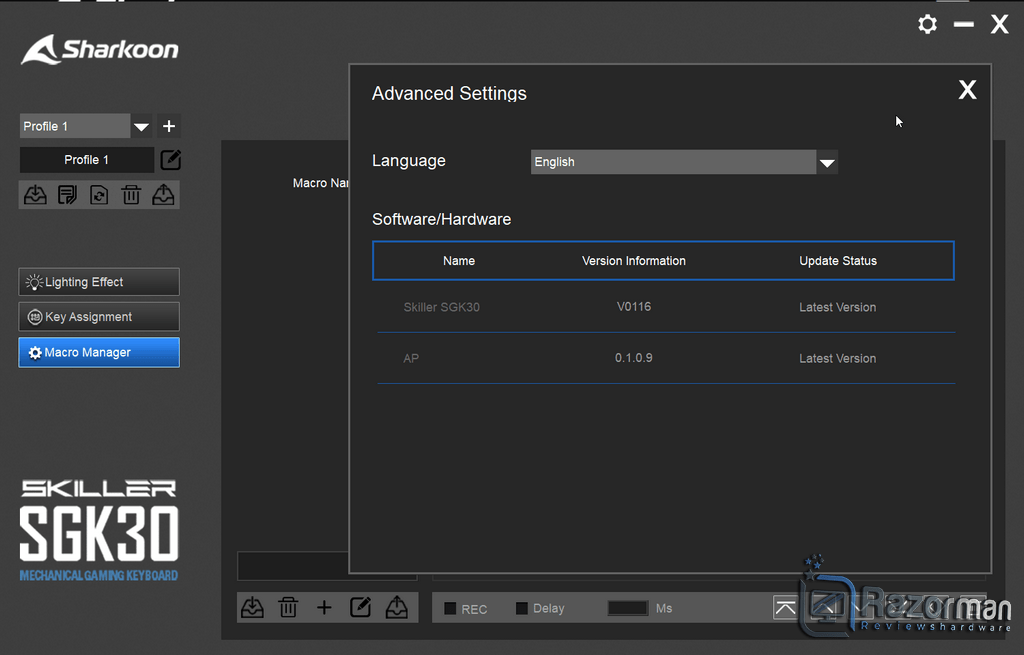The height and width of the screenshot is (655, 1024).
Task: Click the Profile 1 name field
Action: [x=87, y=160]
